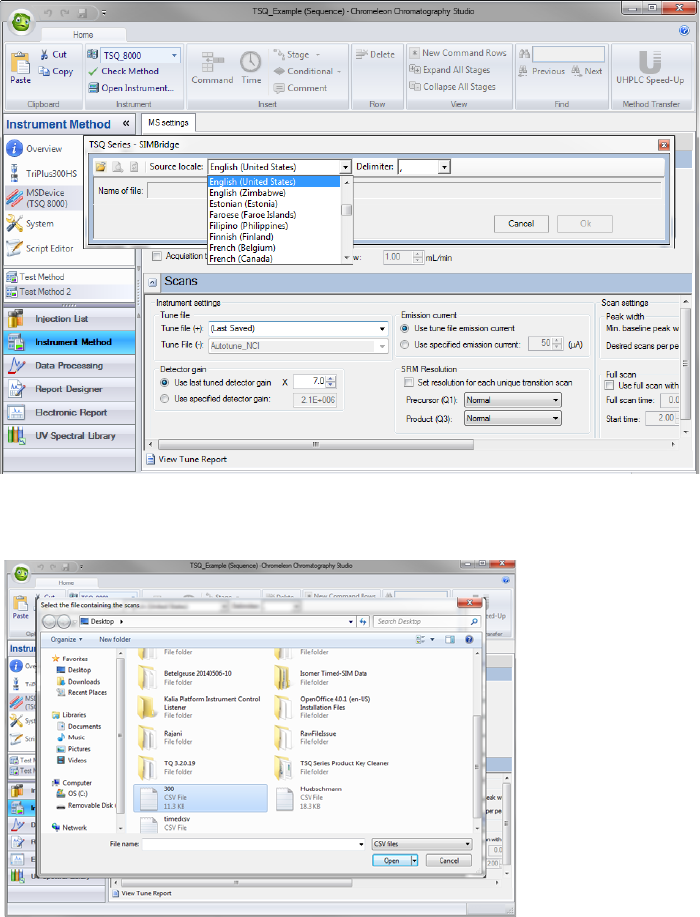The image size is (700, 917).
Task: Click Cancel in SIMBridge dialog
Action: [x=521, y=224]
